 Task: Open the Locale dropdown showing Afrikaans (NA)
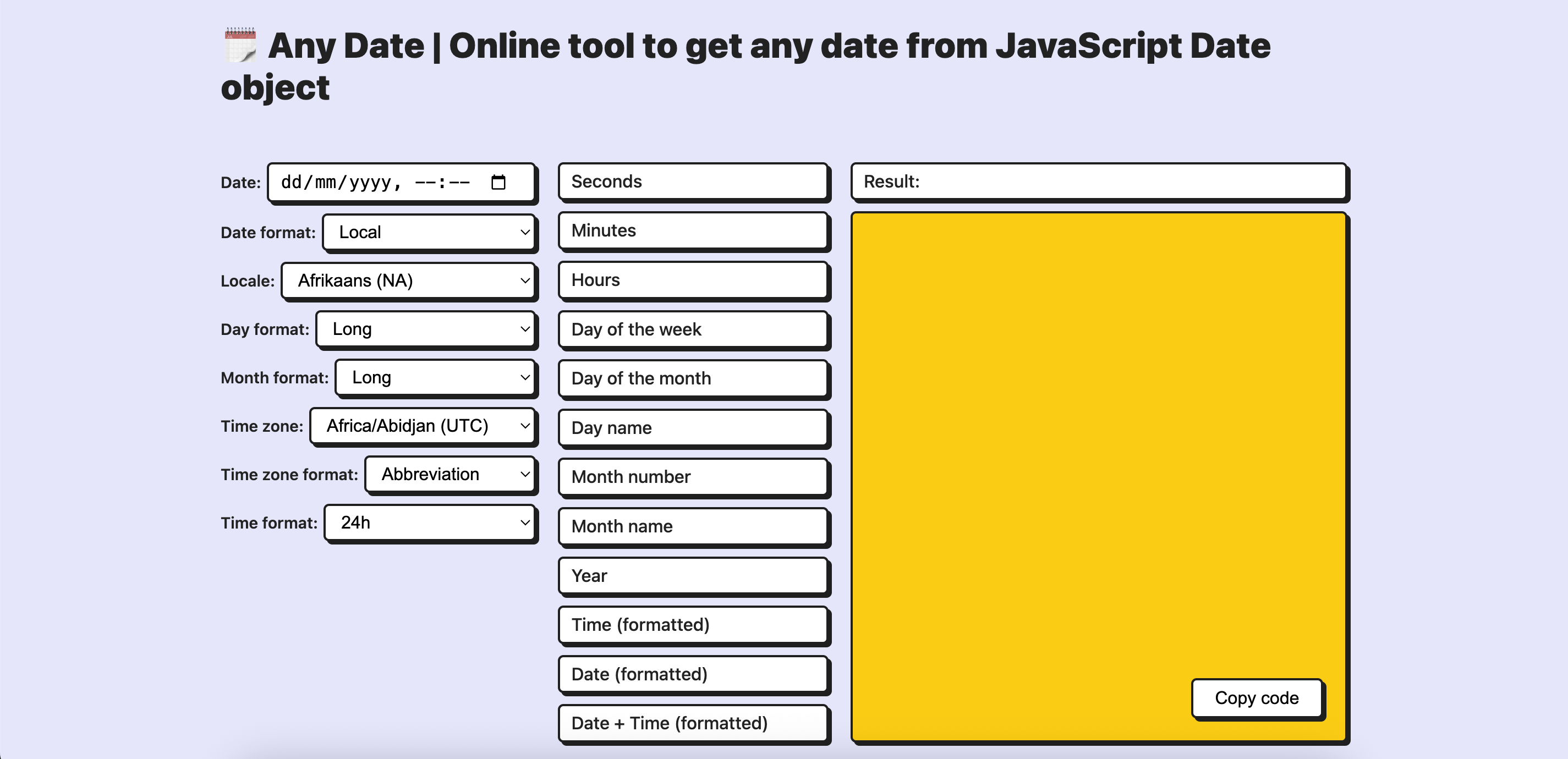408,280
